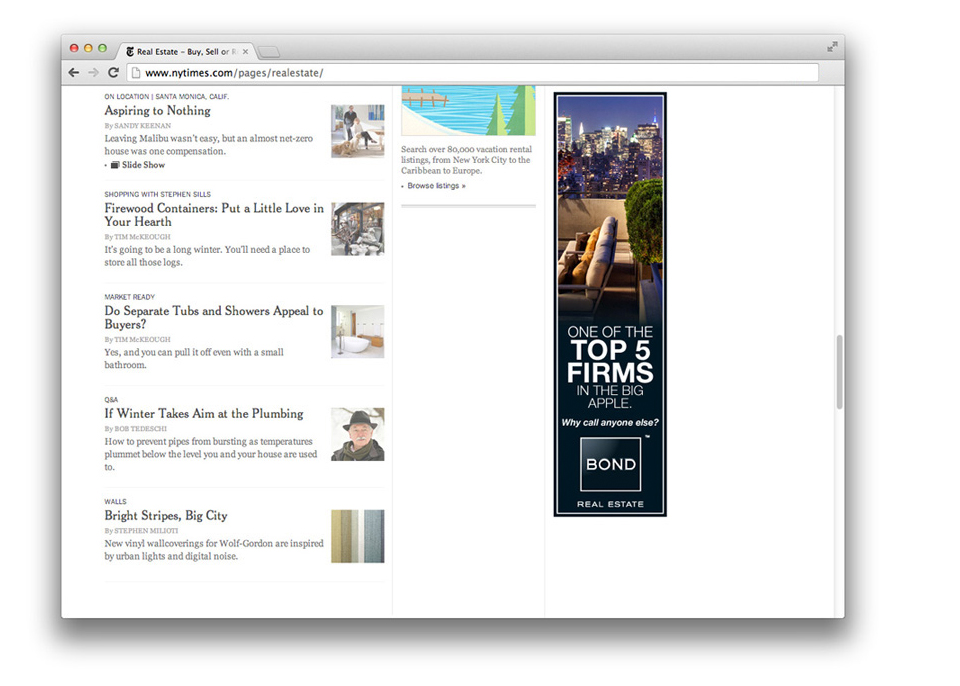This screenshot has height=686, width=960.
Task: Click the BOB TEDESCHI byline
Action: pos(141,429)
